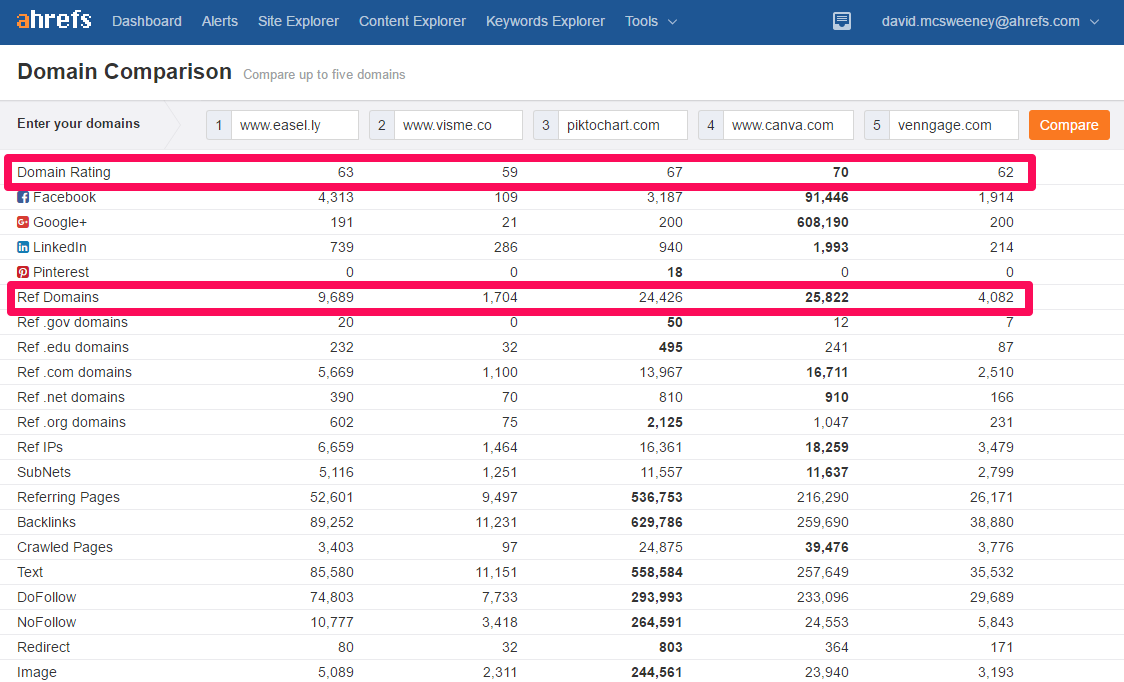Screen dimensions: 1124x682
Task: Click the NoFollow value 264,591
Action: click(657, 622)
